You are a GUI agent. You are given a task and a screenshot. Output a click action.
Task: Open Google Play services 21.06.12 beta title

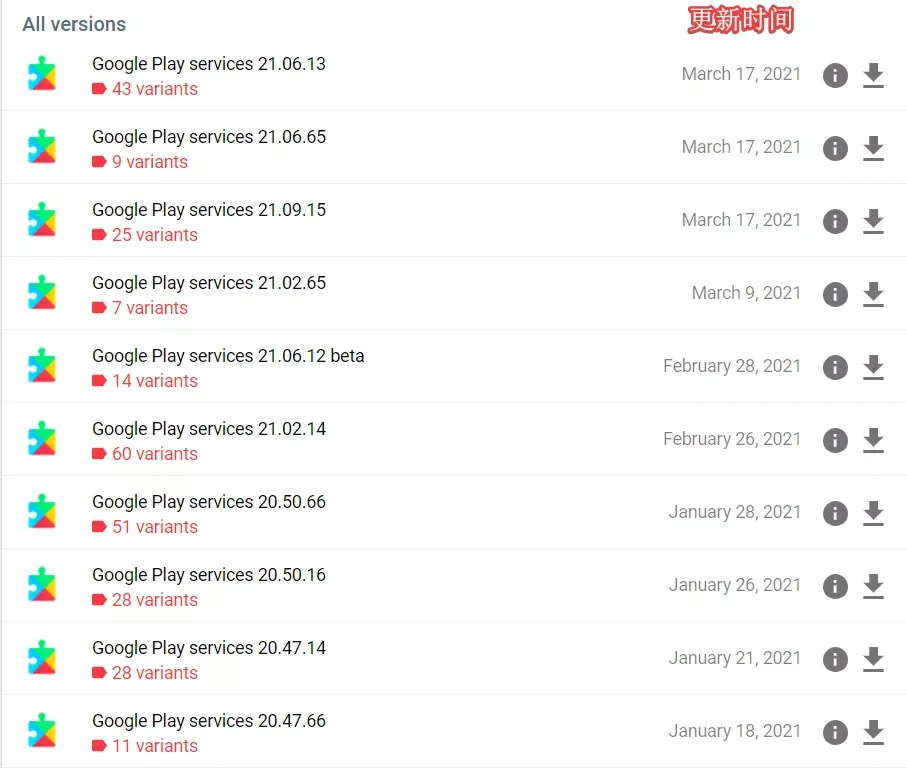click(228, 356)
